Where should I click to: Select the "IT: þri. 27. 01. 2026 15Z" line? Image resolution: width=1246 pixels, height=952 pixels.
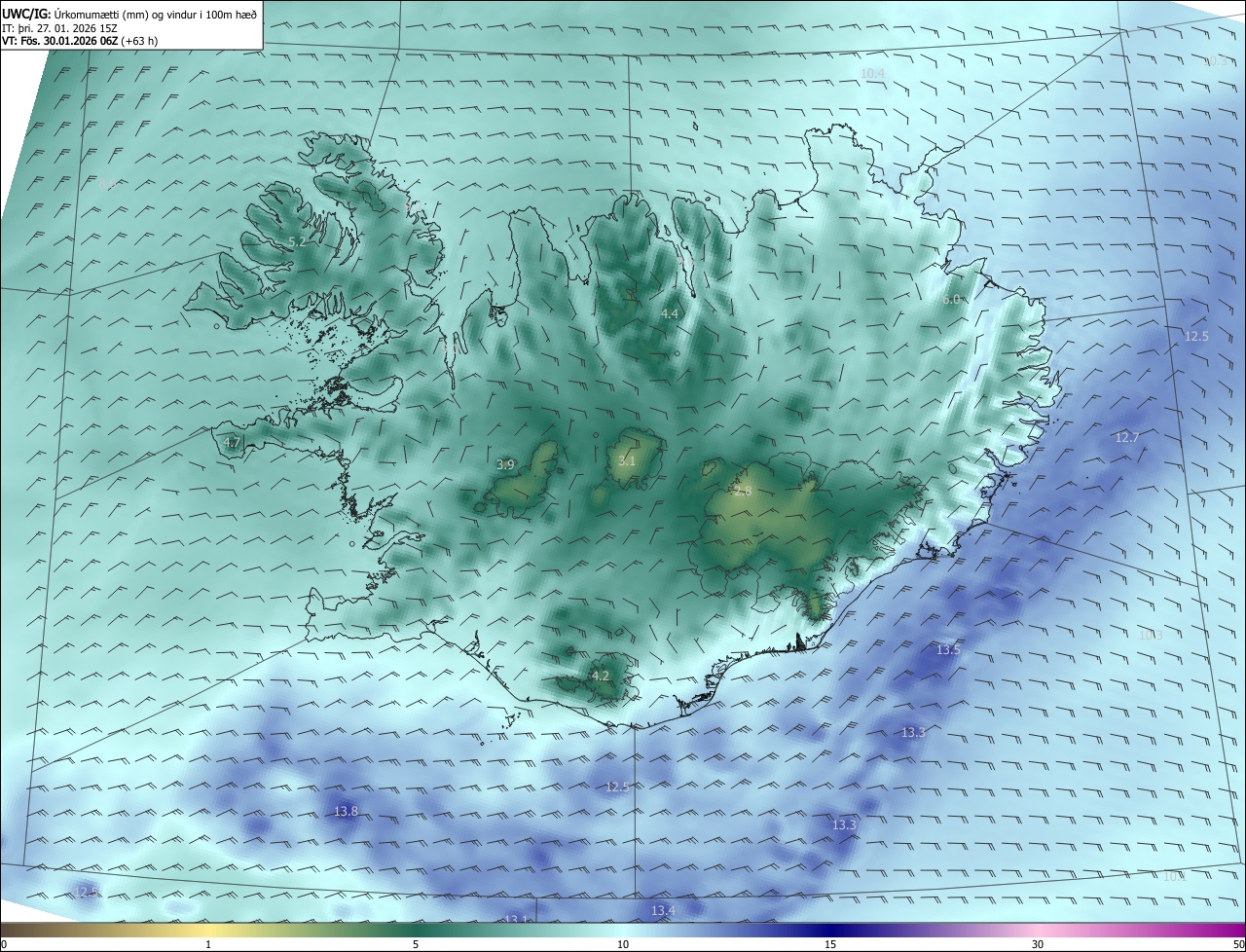(x=58, y=27)
